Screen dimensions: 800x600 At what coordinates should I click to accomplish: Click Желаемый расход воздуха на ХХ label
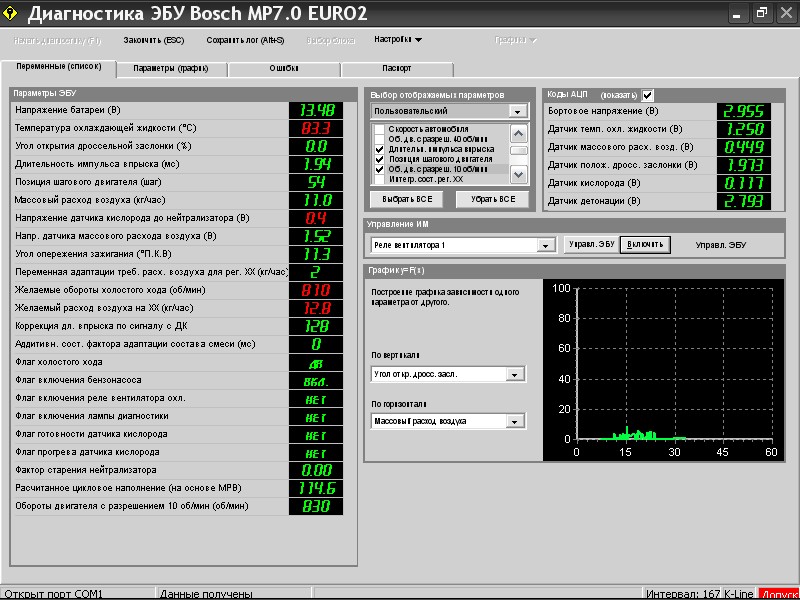pos(104,308)
